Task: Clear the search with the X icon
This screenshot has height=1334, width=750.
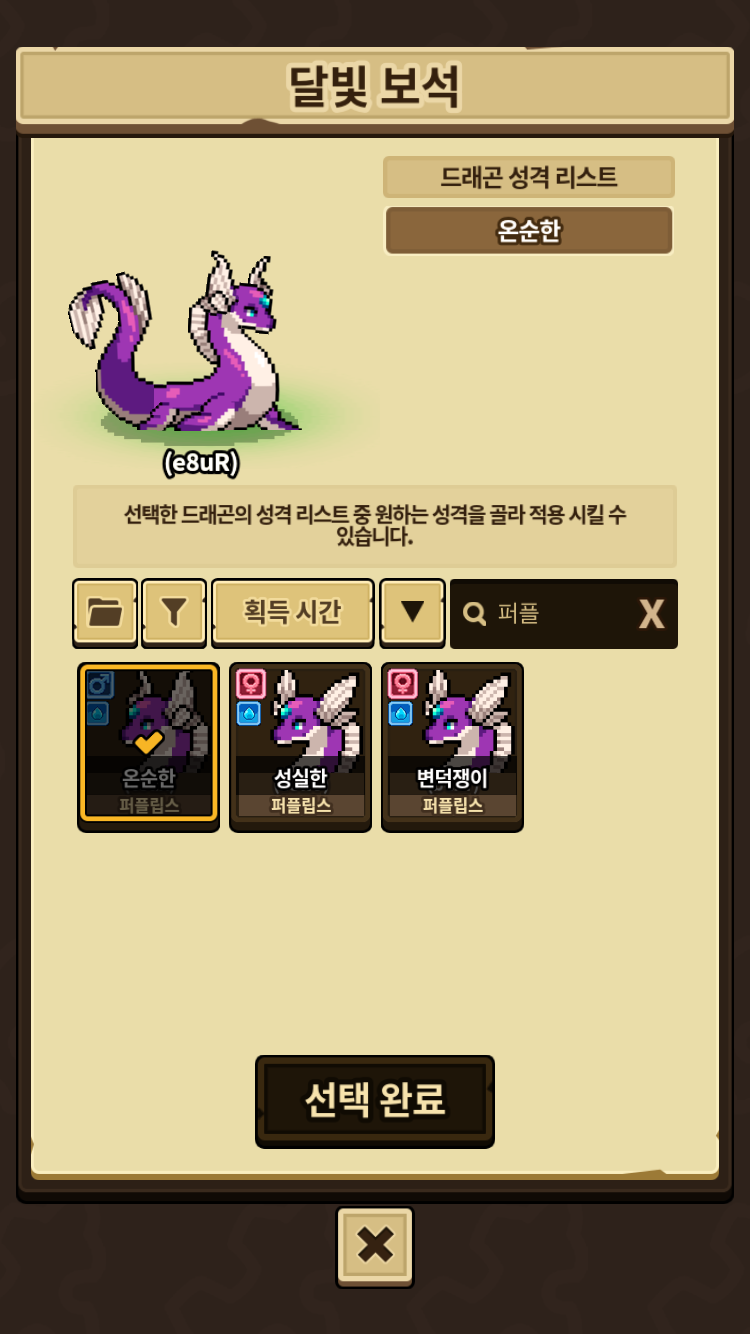Action: click(651, 614)
